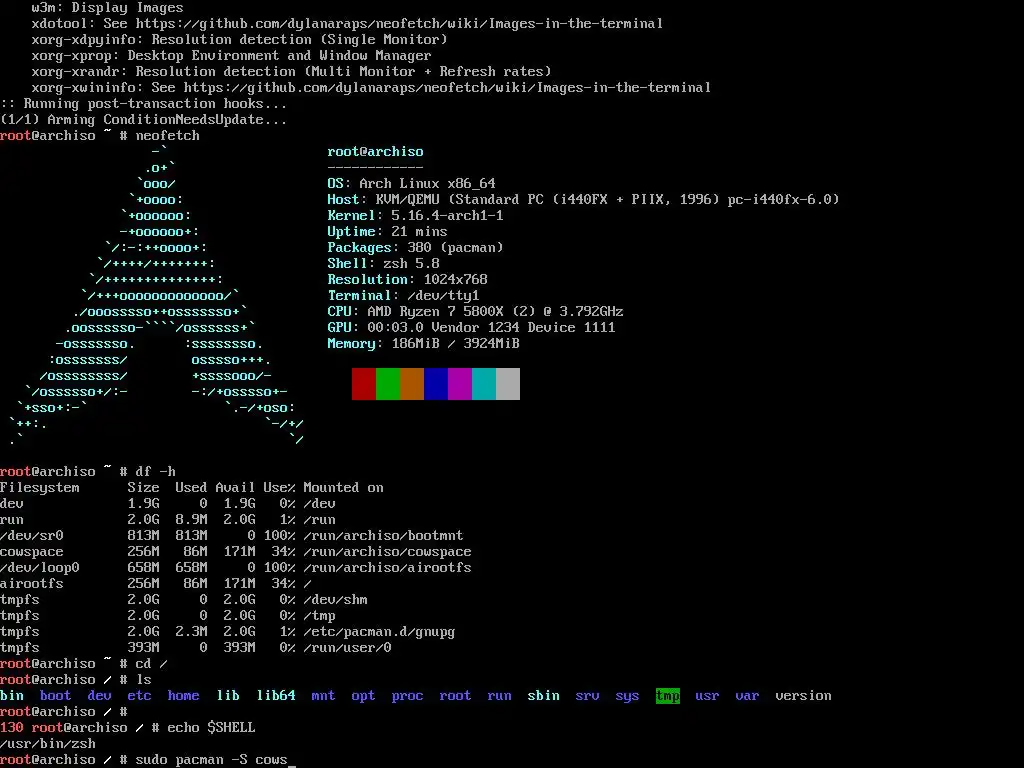This screenshot has height=768, width=1024.
Task: Click the /run/user/0 mount point
Action: click(347, 648)
